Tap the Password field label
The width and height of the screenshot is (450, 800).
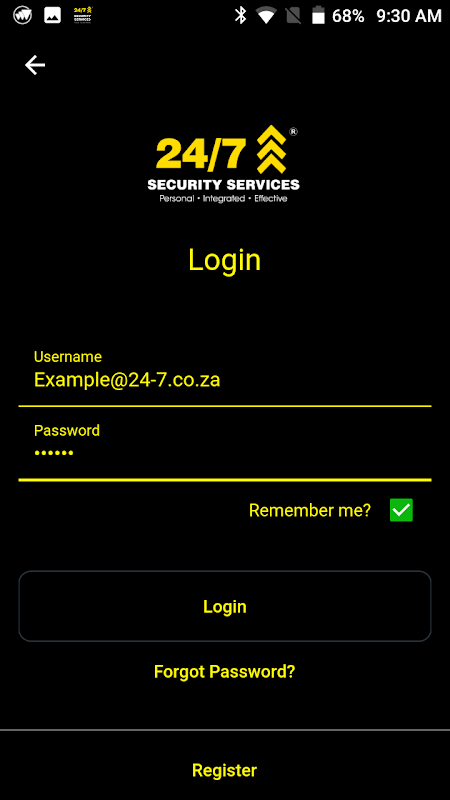click(67, 431)
